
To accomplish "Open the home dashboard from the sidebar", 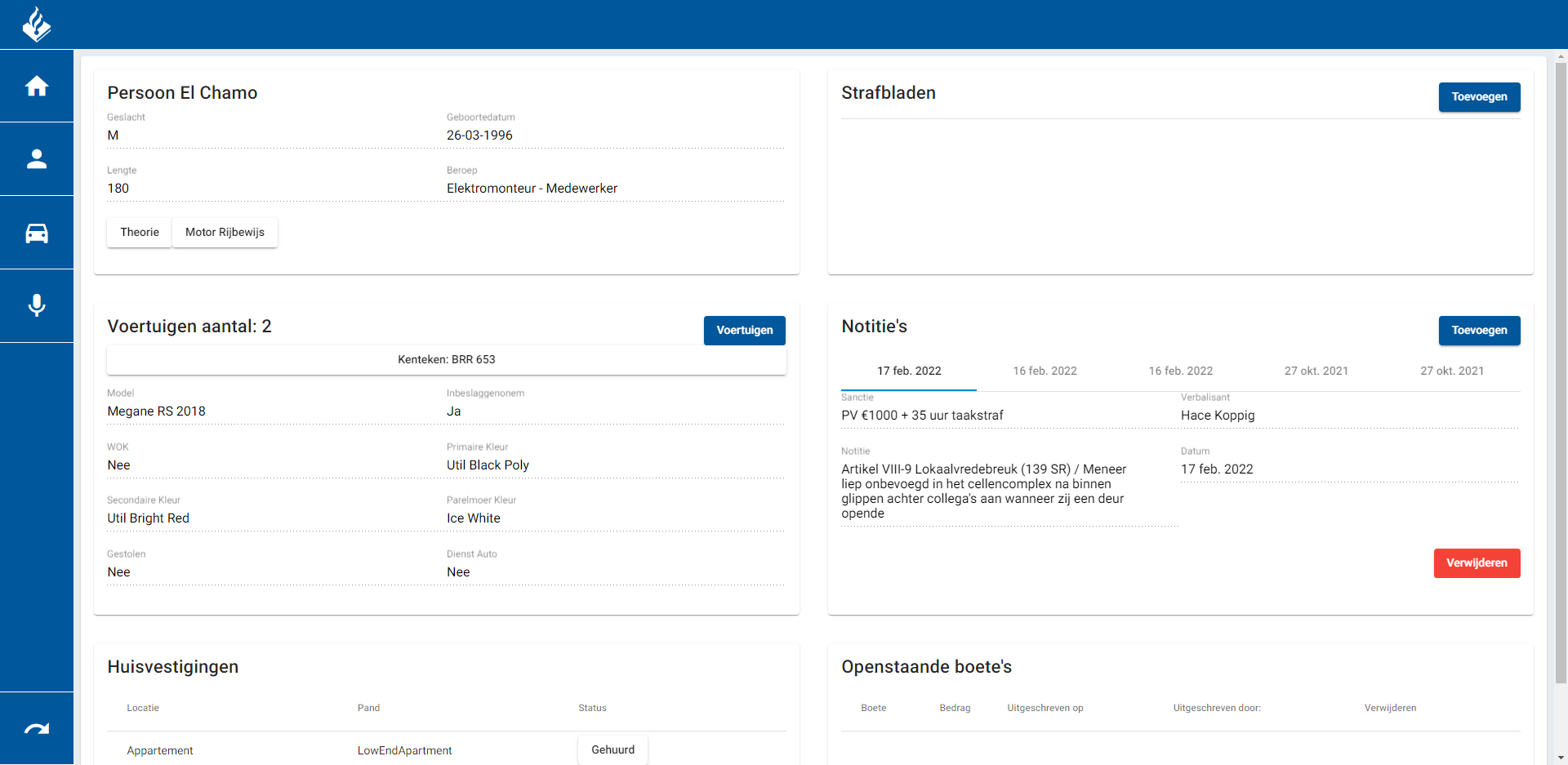I will point(37,86).
